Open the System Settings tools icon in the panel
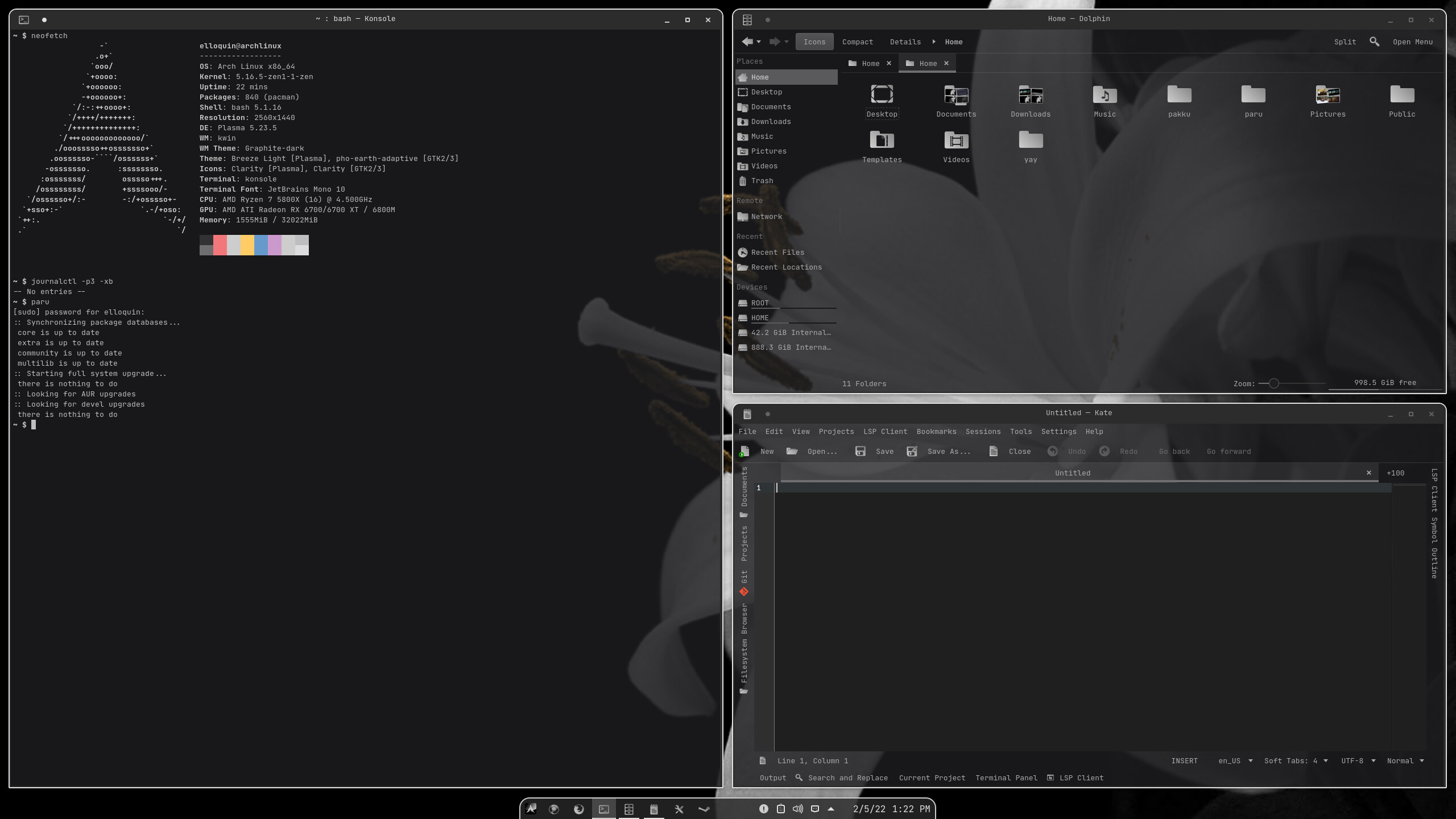 (x=679, y=809)
